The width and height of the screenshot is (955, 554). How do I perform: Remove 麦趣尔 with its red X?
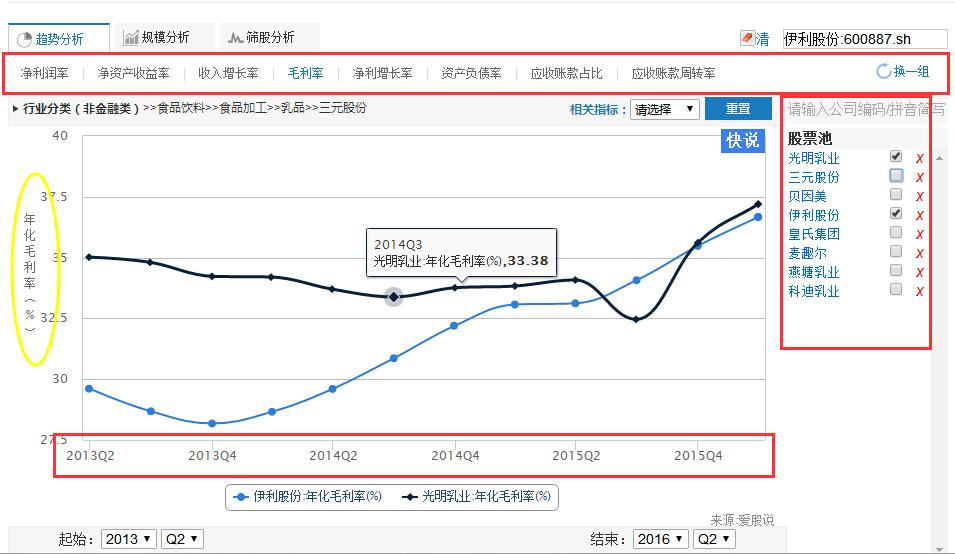920,253
